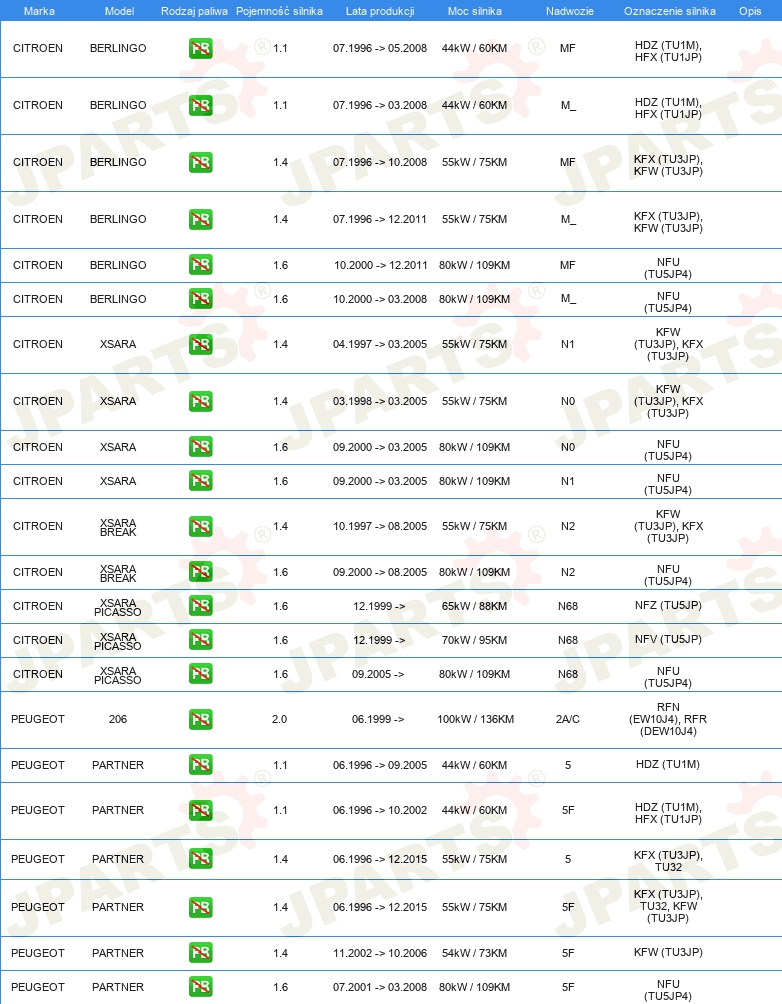Click engine code KFW (TU3JP) in Partner 54kW row
The height and width of the screenshot is (1004, 782).
(668, 952)
